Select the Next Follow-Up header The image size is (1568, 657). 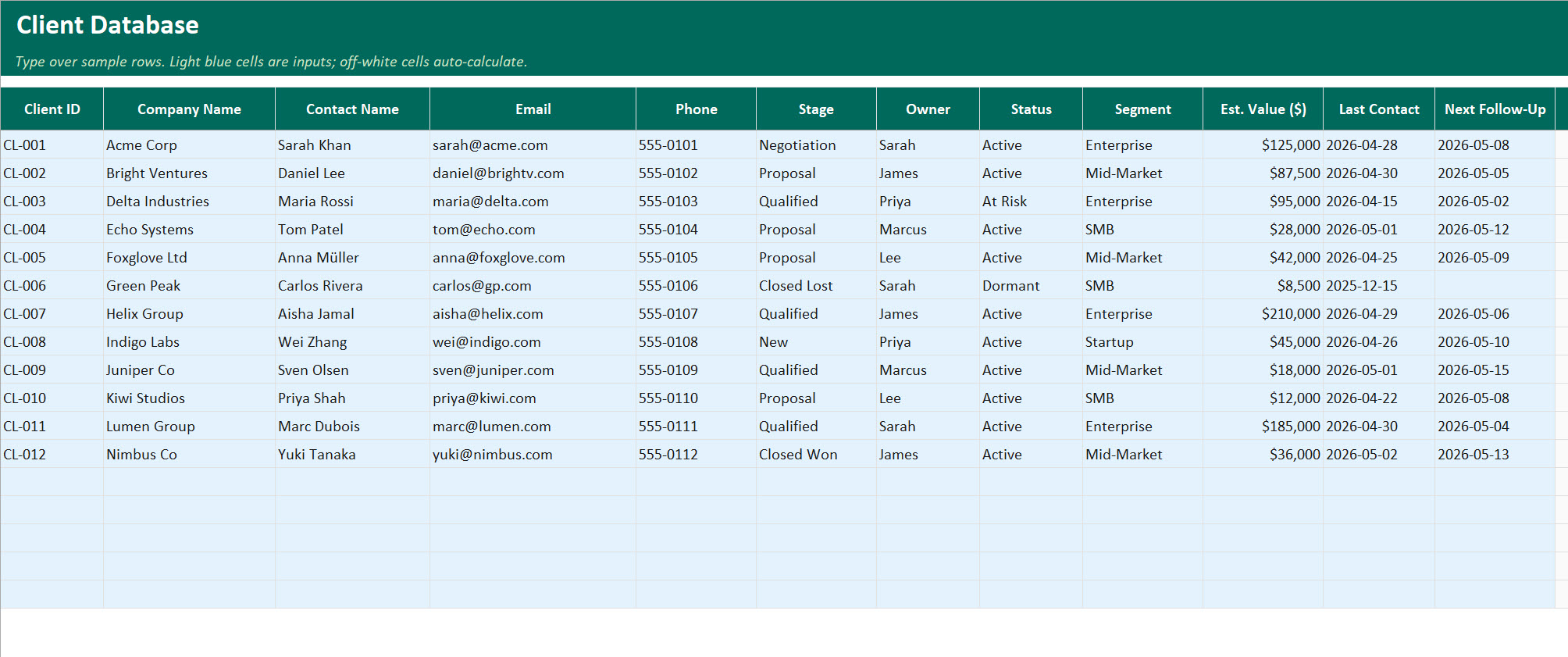[x=1495, y=109]
